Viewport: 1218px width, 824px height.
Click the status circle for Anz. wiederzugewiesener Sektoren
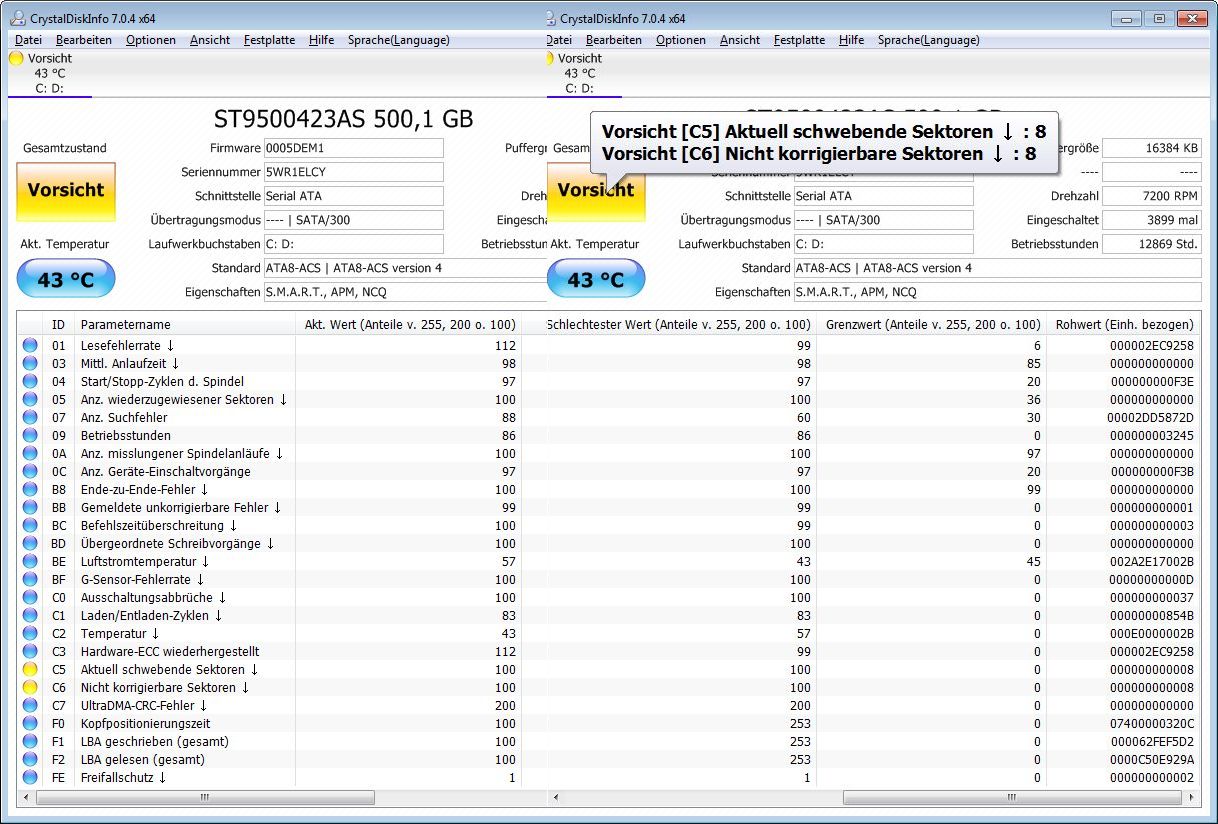coord(30,400)
